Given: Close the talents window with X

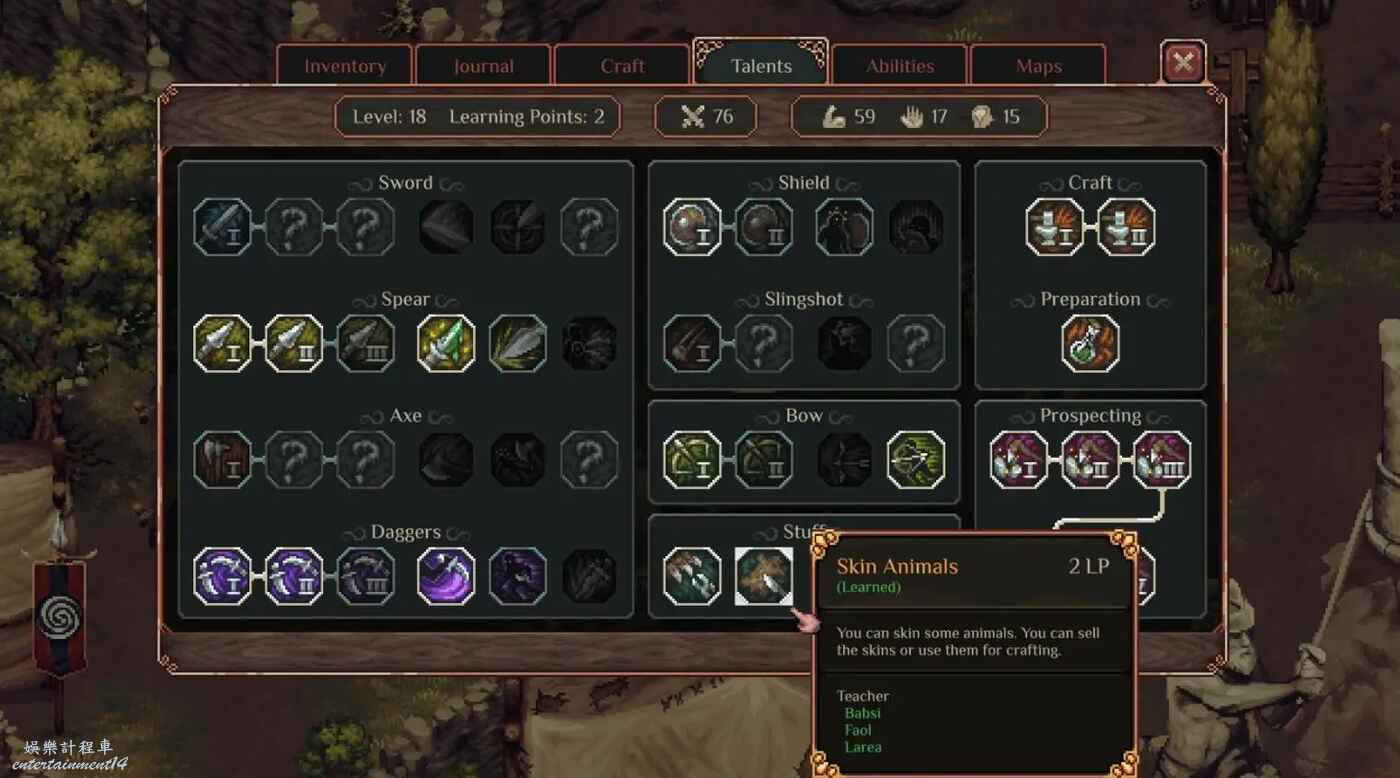Looking at the screenshot, I should (1183, 63).
